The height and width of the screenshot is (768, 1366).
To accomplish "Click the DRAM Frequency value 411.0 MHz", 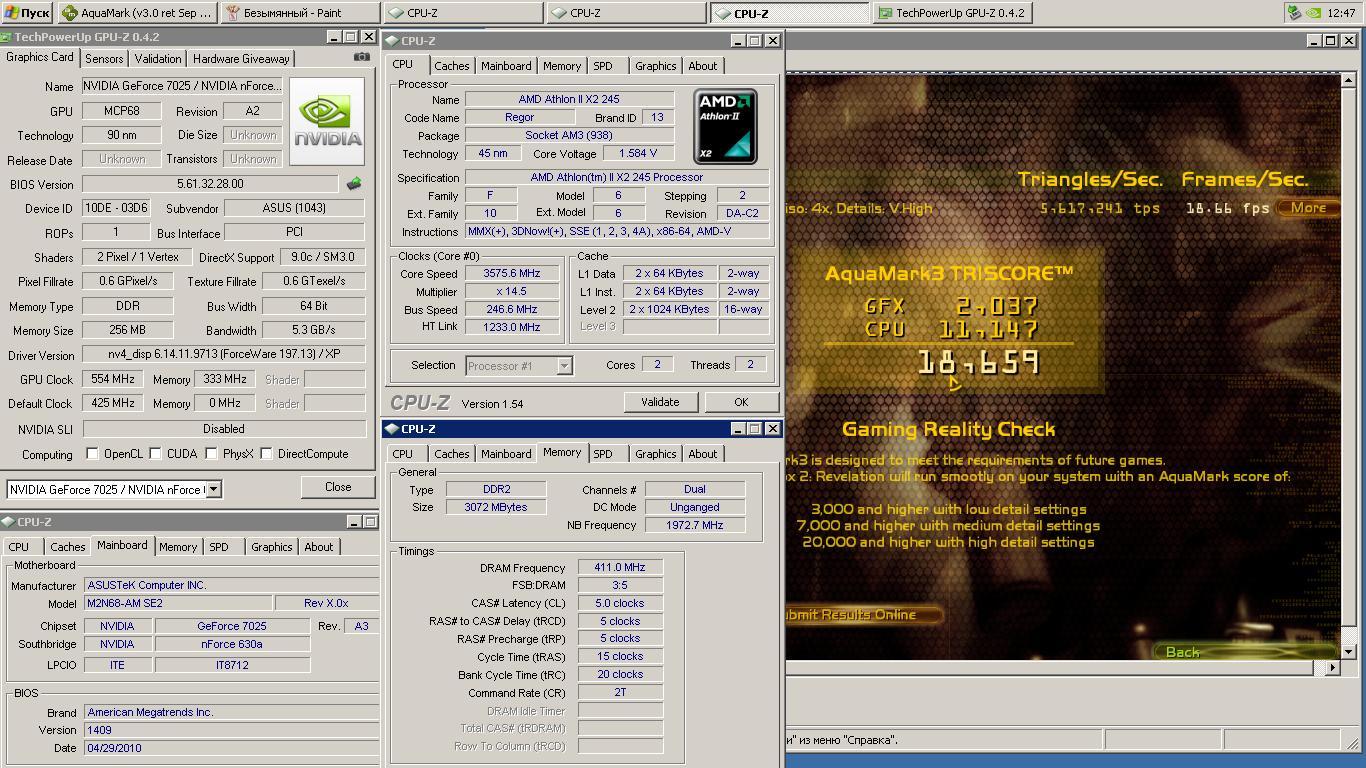I will [620, 568].
